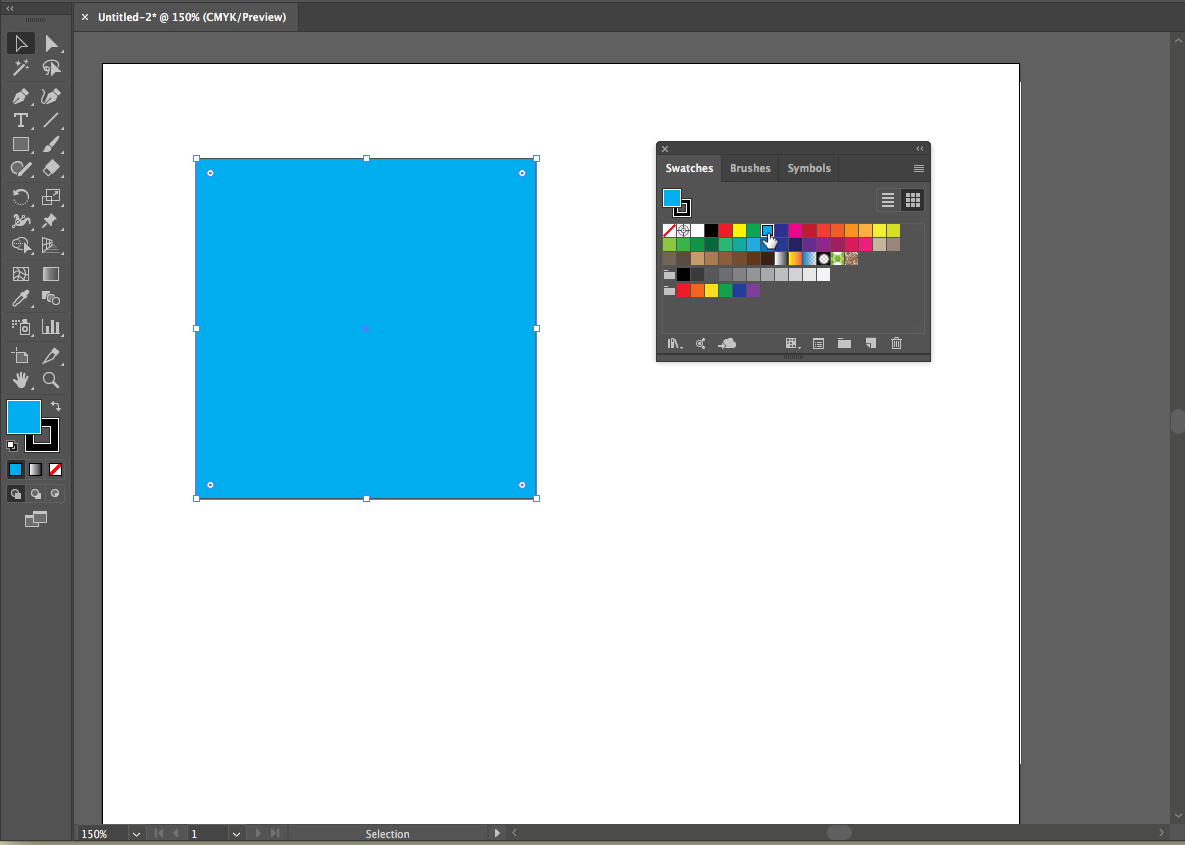Screen dimensions: 1185x845
Task: Pick the Eyedropper tool
Action: coord(20,298)
